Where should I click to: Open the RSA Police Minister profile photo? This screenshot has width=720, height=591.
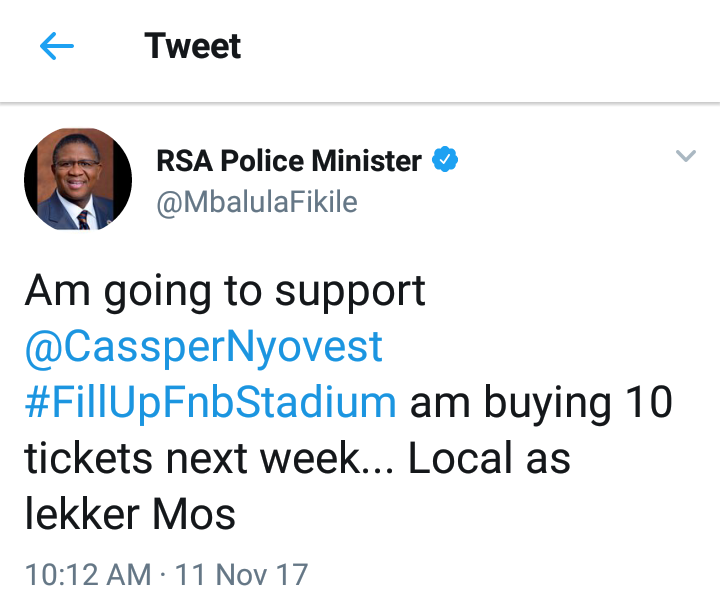78,179
